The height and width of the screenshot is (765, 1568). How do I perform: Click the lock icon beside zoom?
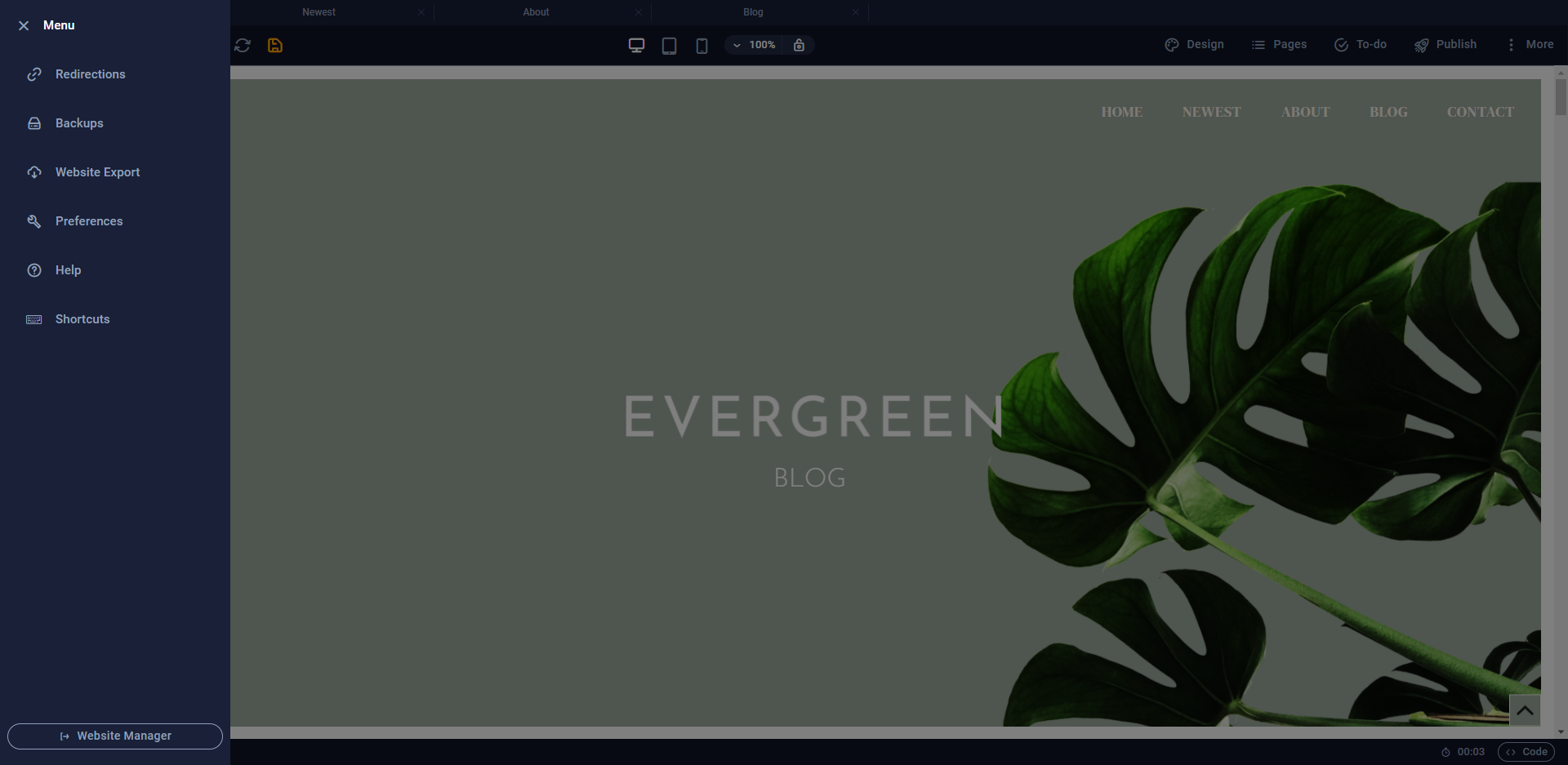pos(799,45)
